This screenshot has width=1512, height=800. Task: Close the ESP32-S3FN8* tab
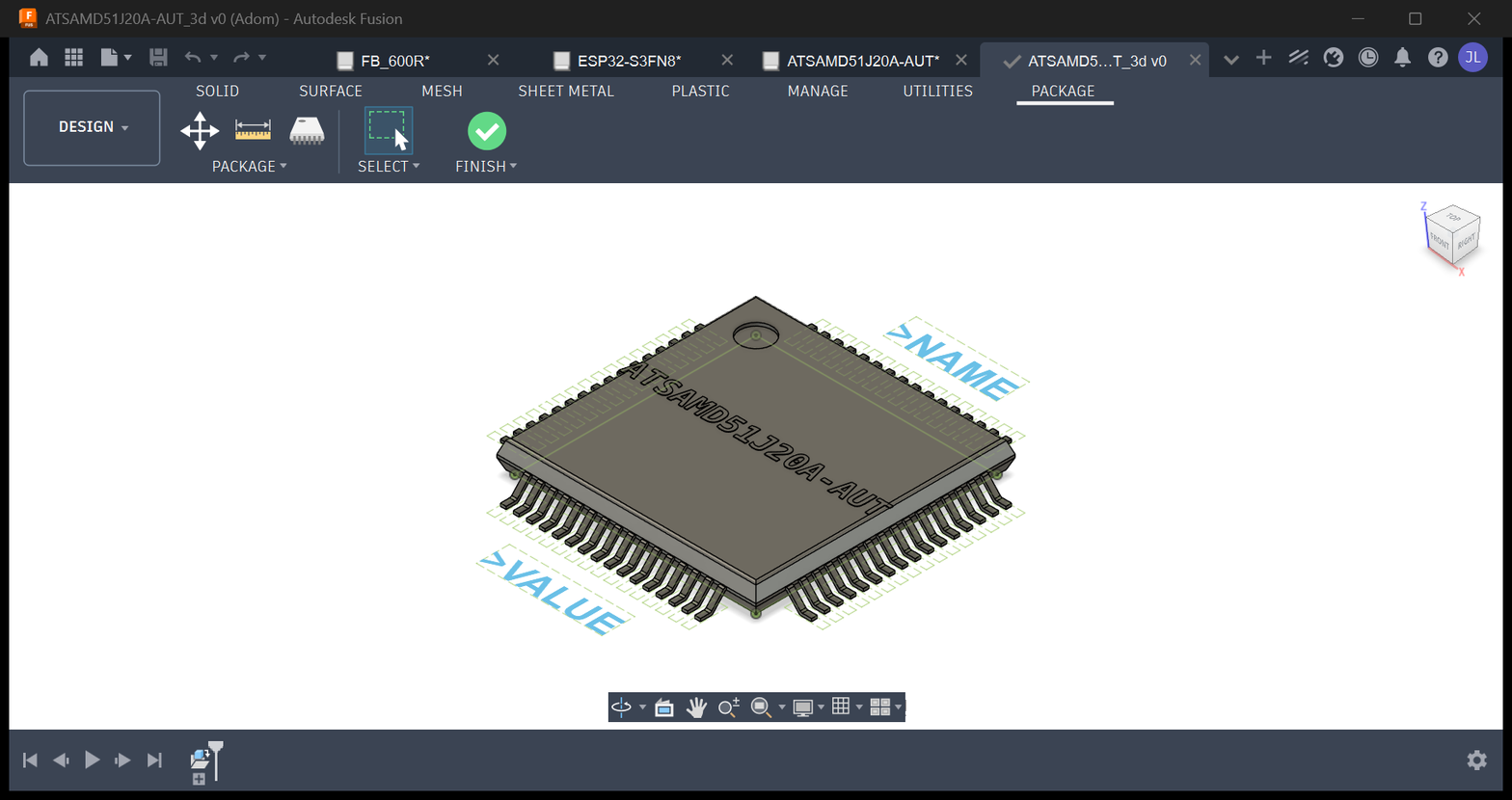[x=727, y=60]
